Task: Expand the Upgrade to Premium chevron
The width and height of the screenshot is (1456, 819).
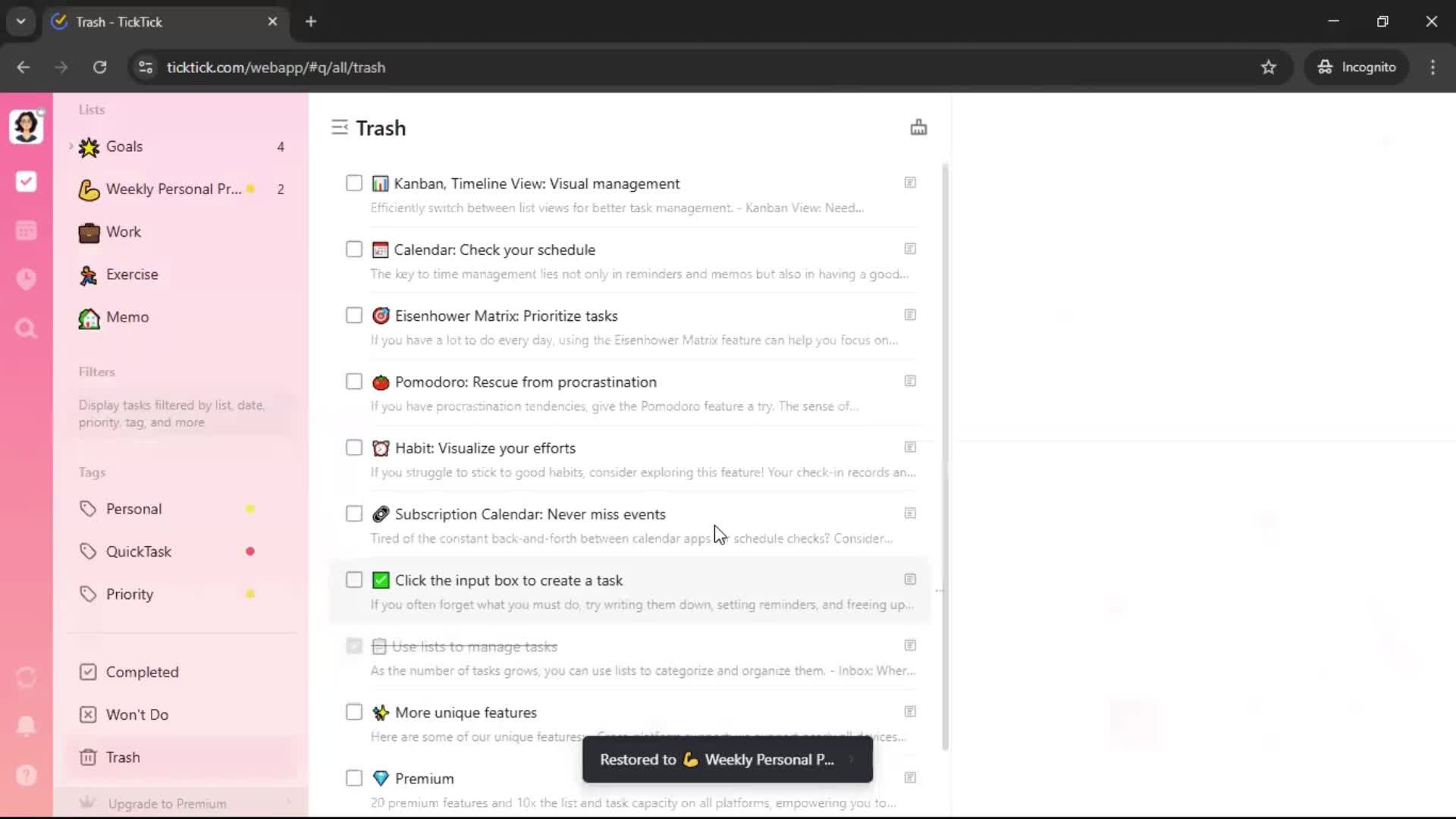Action: point(289,803)
